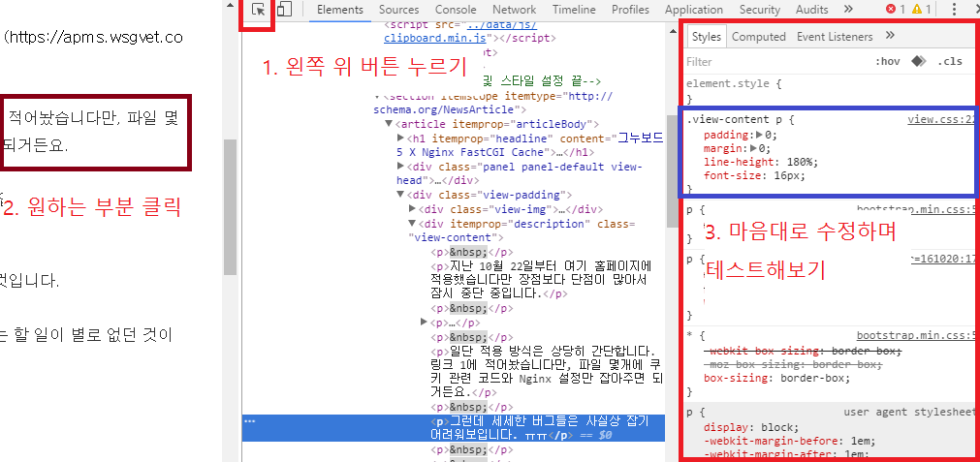This screenshot has width=980, height=462.
Task: Click the red error count icon
Action: pyautogui.click(x=891, y=10)
